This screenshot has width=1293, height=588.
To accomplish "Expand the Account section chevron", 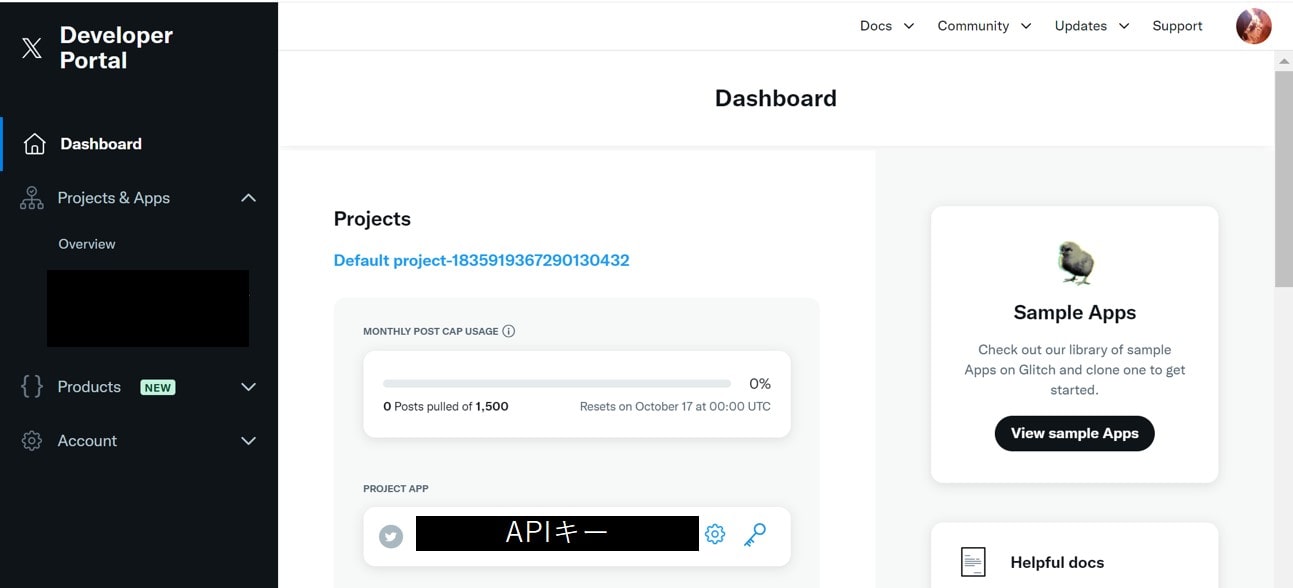I will pyautogui.click(x=249, y=441).
